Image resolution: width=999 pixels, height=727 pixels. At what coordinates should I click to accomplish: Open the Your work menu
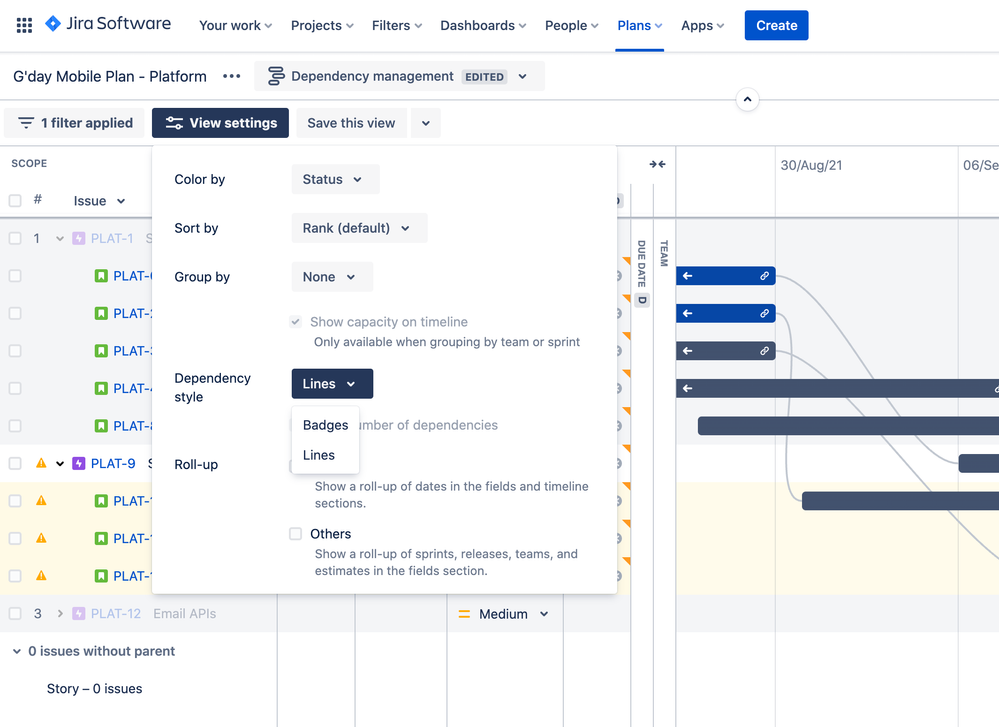click(236, 25)
